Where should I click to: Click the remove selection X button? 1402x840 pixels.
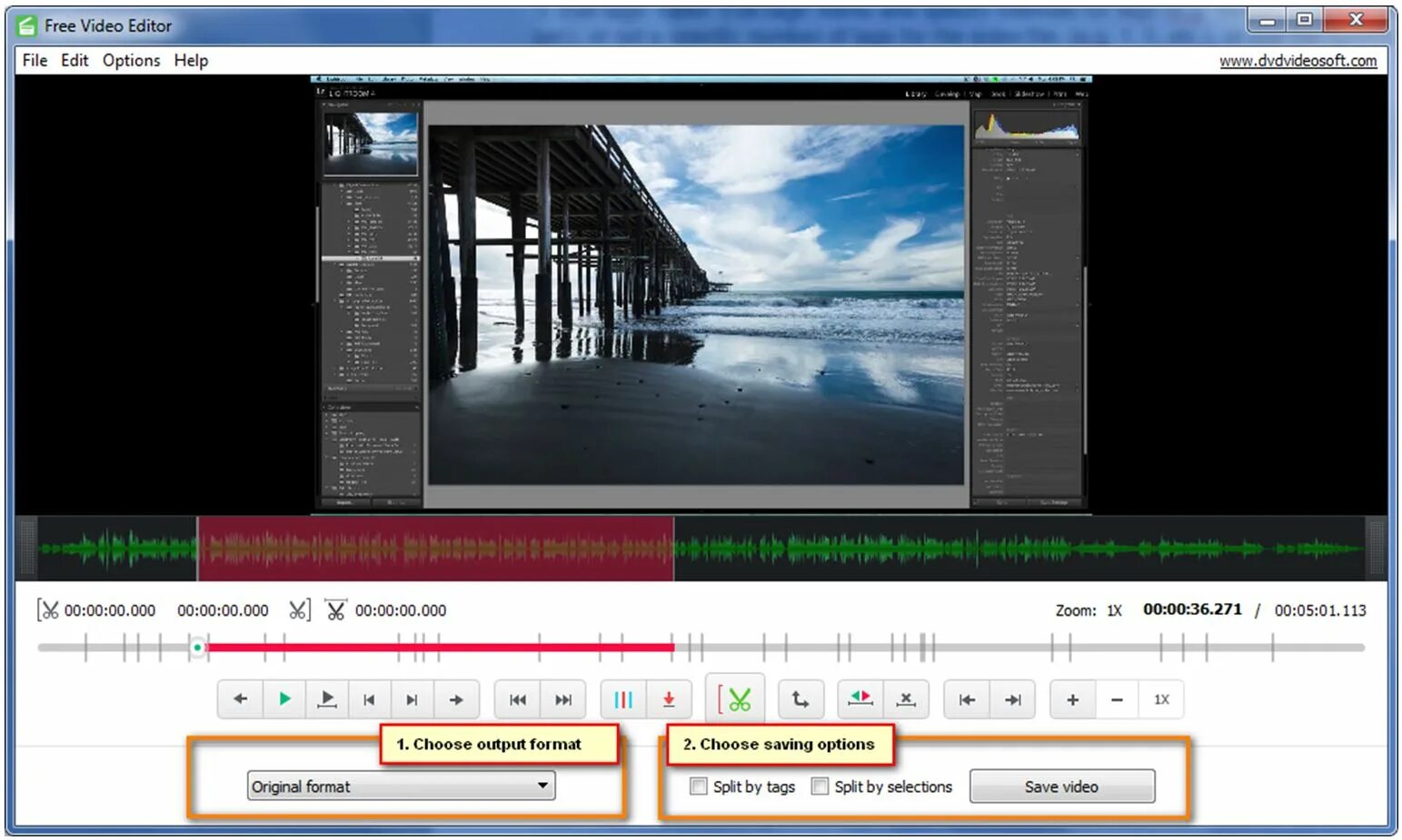(x=906, y=699)
